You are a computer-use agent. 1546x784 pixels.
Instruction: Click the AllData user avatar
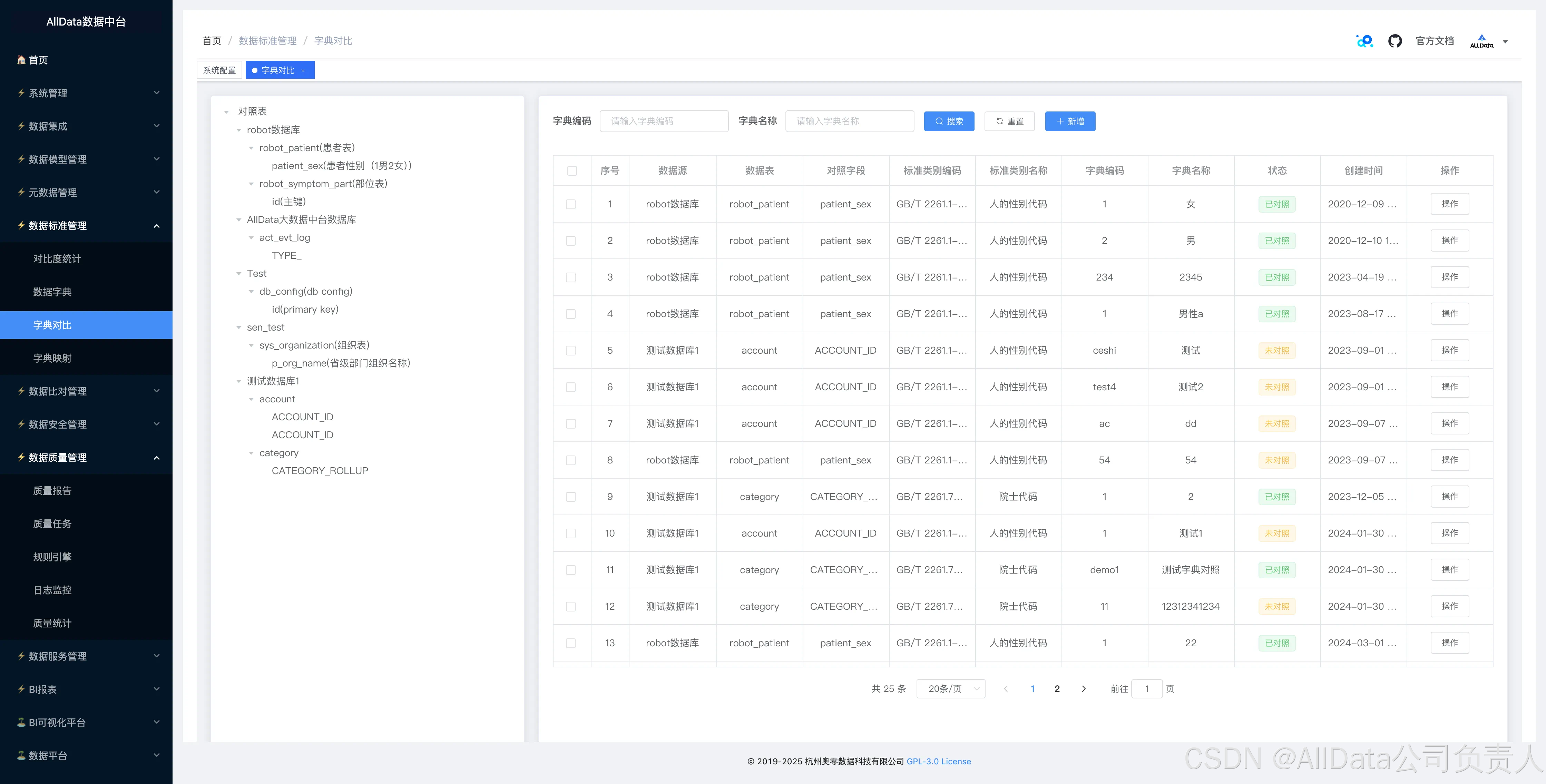[1481, 41]
